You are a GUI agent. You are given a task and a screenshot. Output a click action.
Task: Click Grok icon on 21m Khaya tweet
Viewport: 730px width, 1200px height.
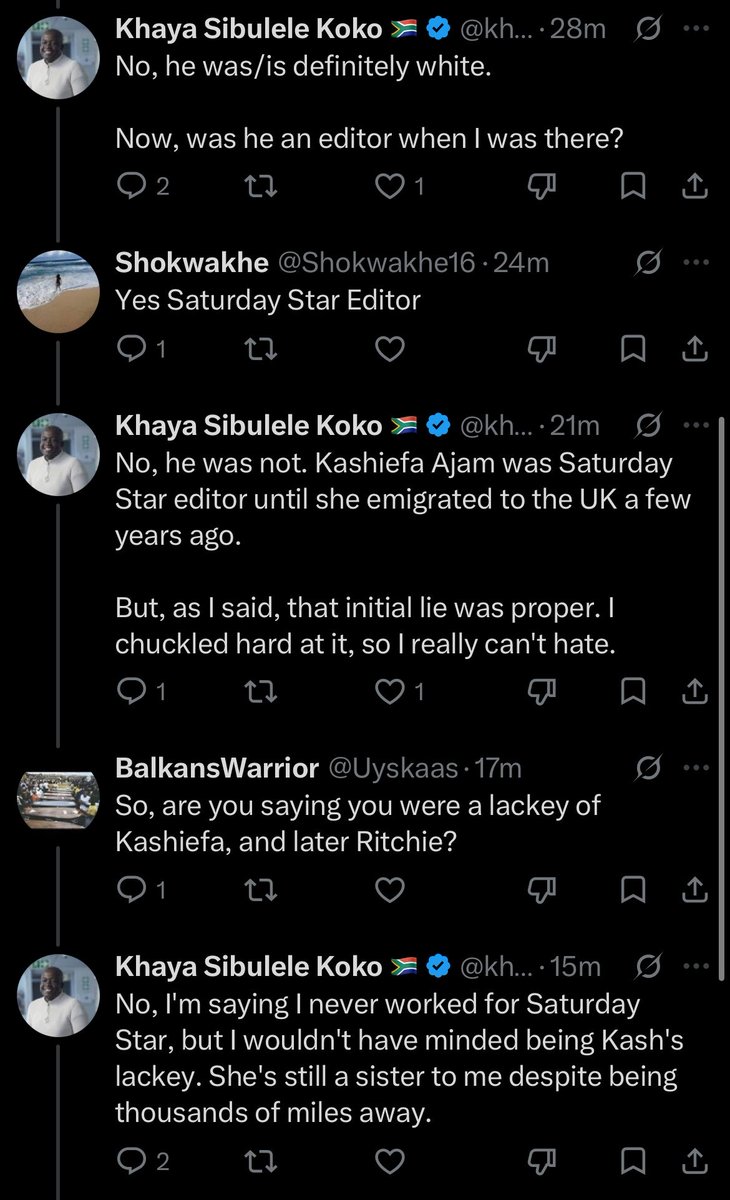[647, 425]
